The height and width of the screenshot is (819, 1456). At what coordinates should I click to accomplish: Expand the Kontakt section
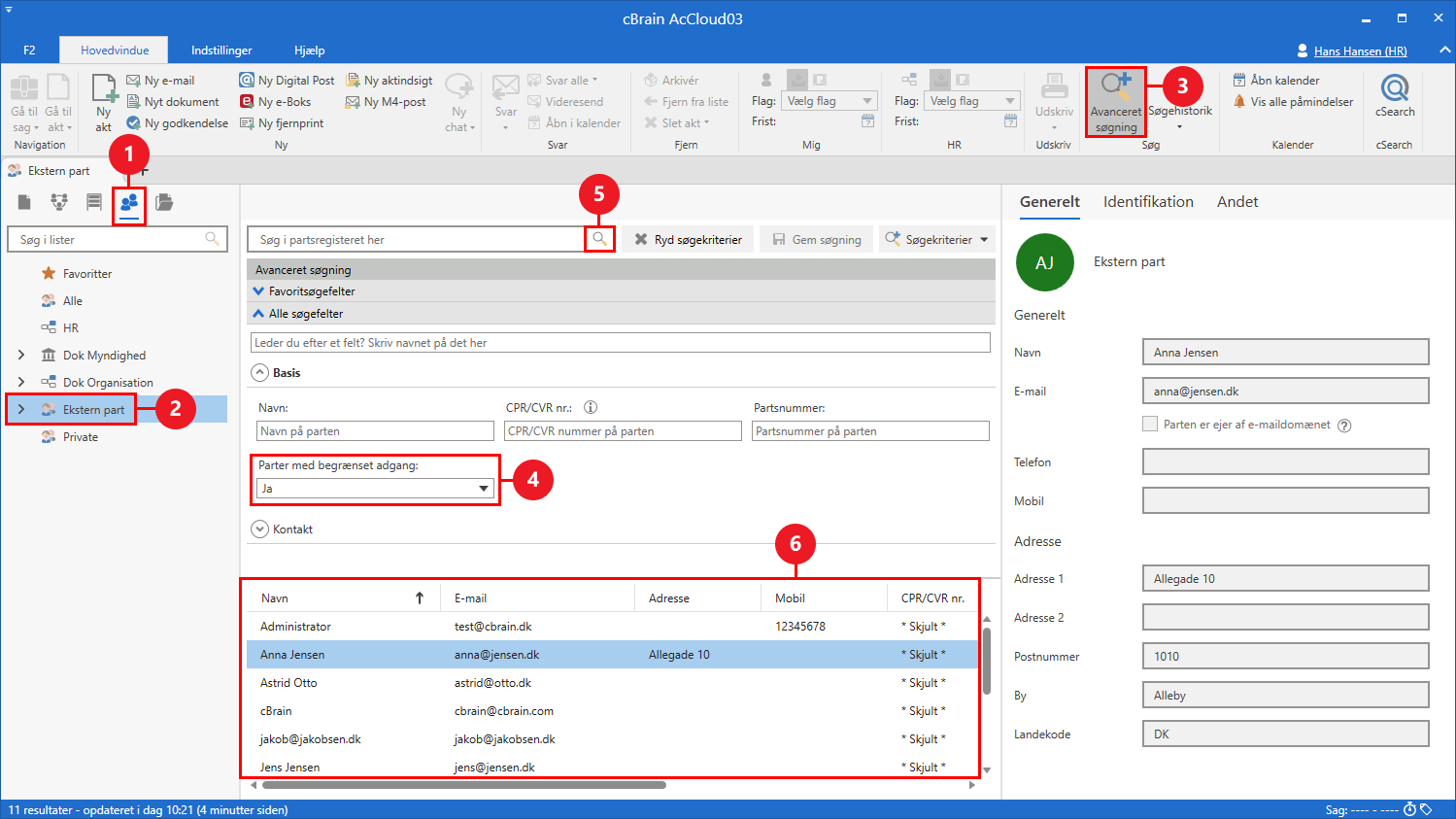coord(259,529)
